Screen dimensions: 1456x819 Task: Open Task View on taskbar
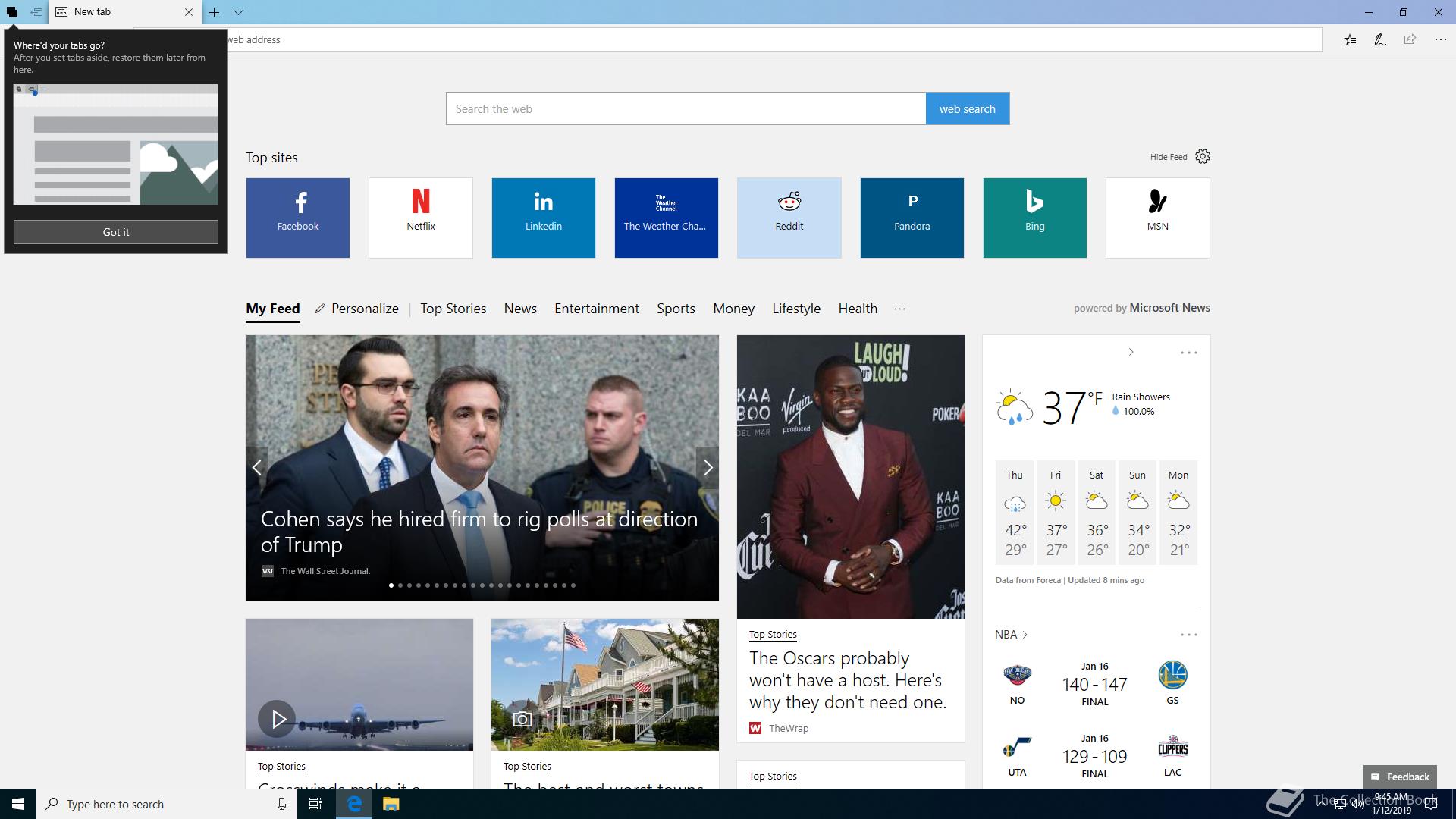point(315,804)
